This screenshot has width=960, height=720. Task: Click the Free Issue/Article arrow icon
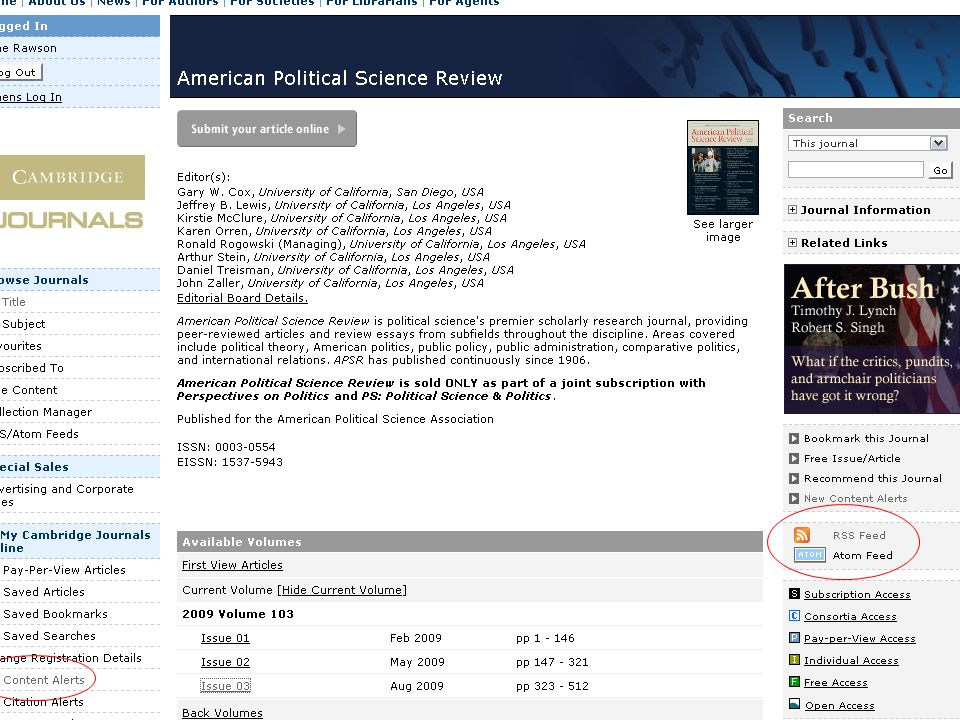(x=793, y=459)
